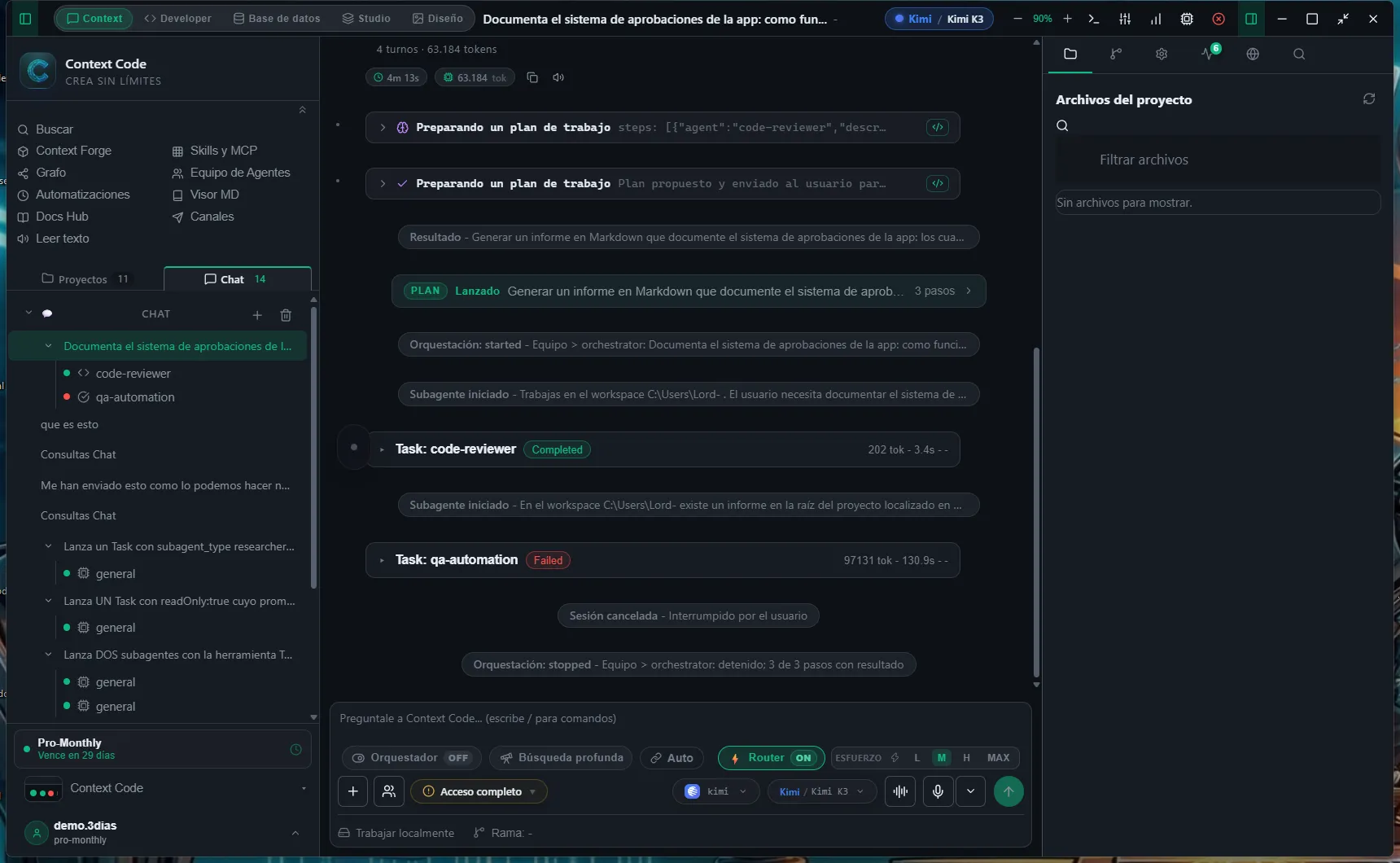The height and width of the screenshot is (863, 1400).
Task: Send the message with green arrow
Action: click(1008, 791)
